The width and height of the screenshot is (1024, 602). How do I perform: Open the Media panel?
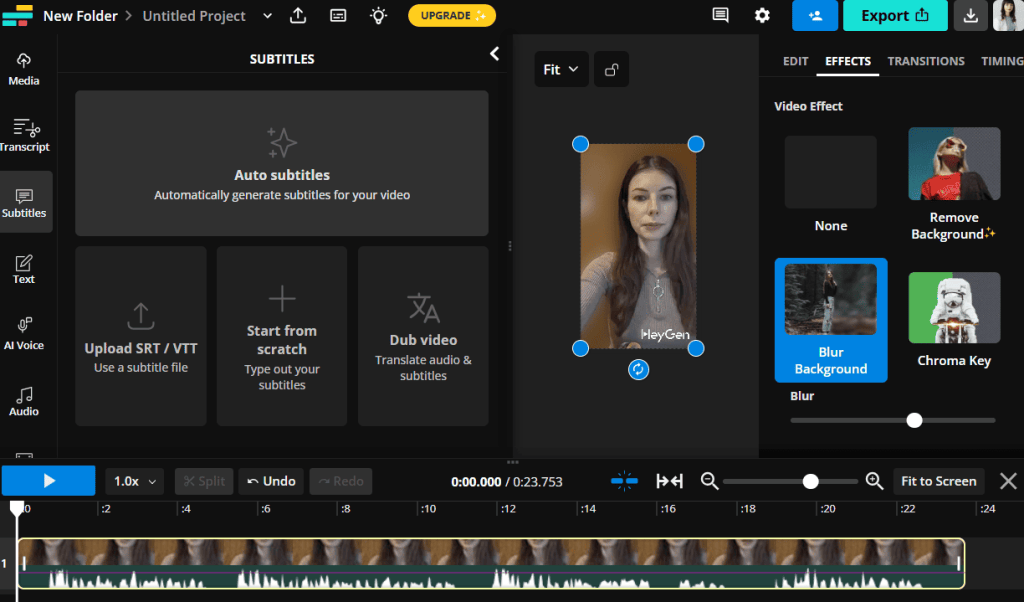click(23, 68)
